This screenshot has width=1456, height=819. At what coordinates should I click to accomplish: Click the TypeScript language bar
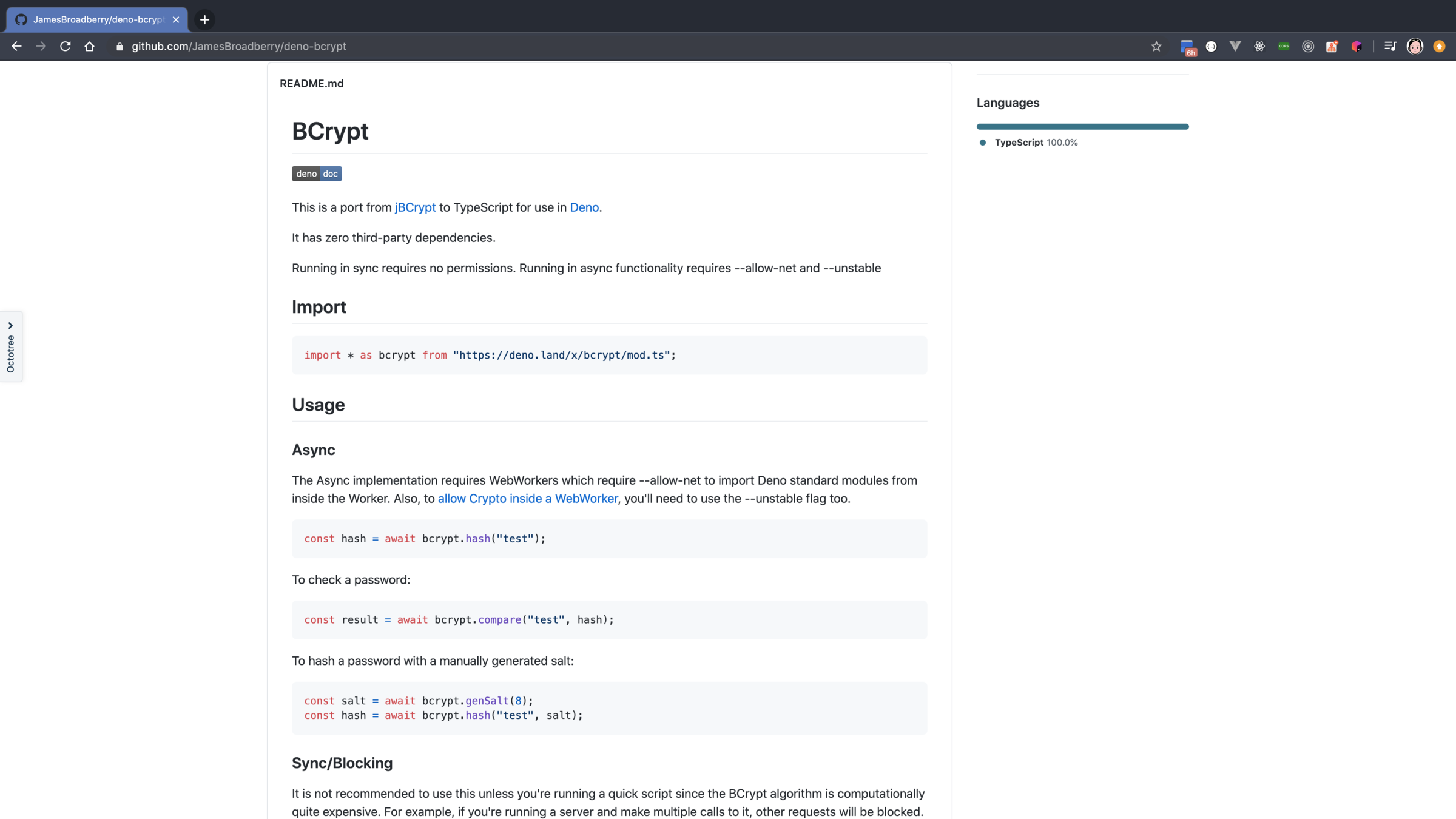point(1082,127)
